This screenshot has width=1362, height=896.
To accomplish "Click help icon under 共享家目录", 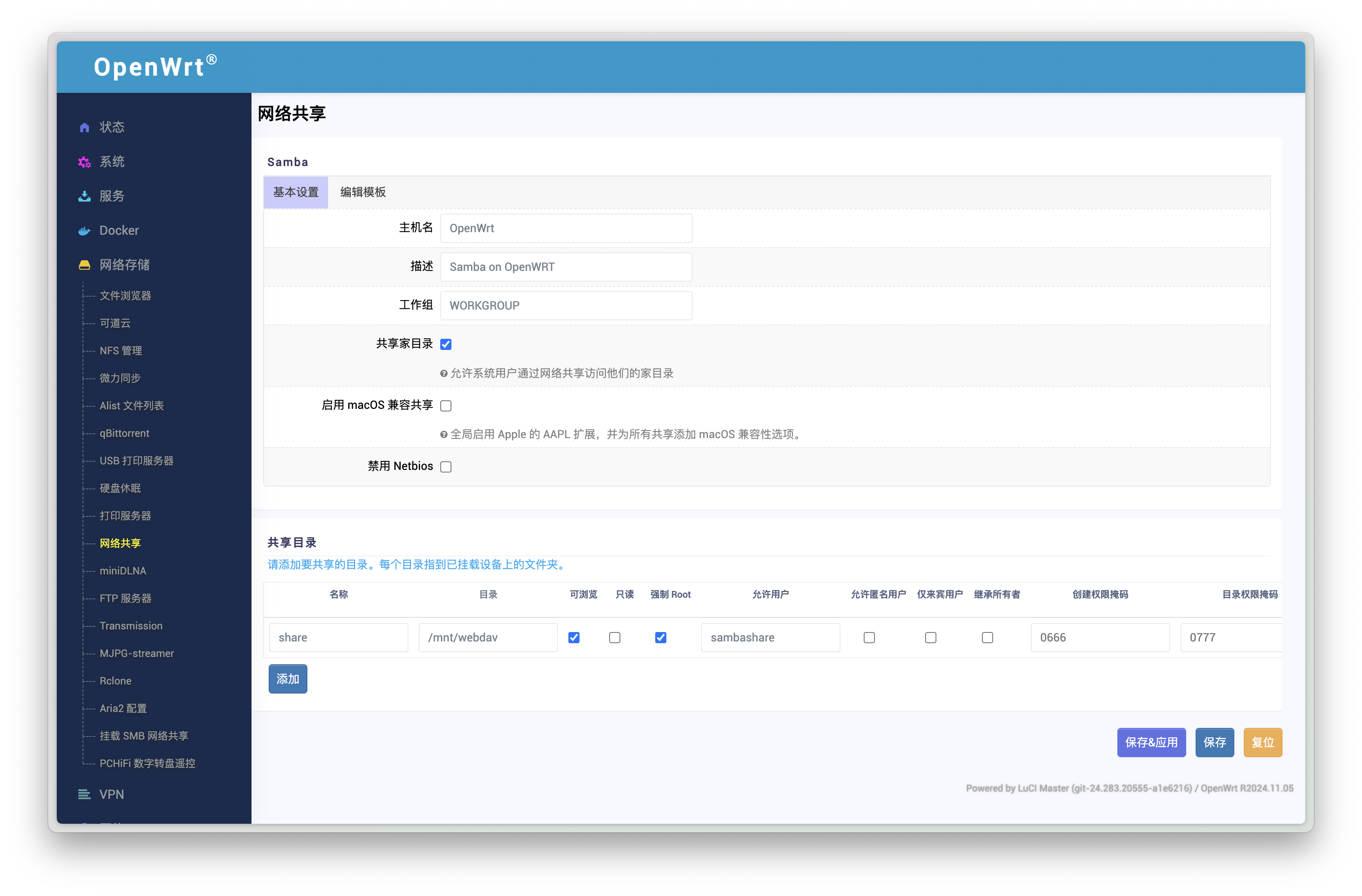I will point(444,374).
